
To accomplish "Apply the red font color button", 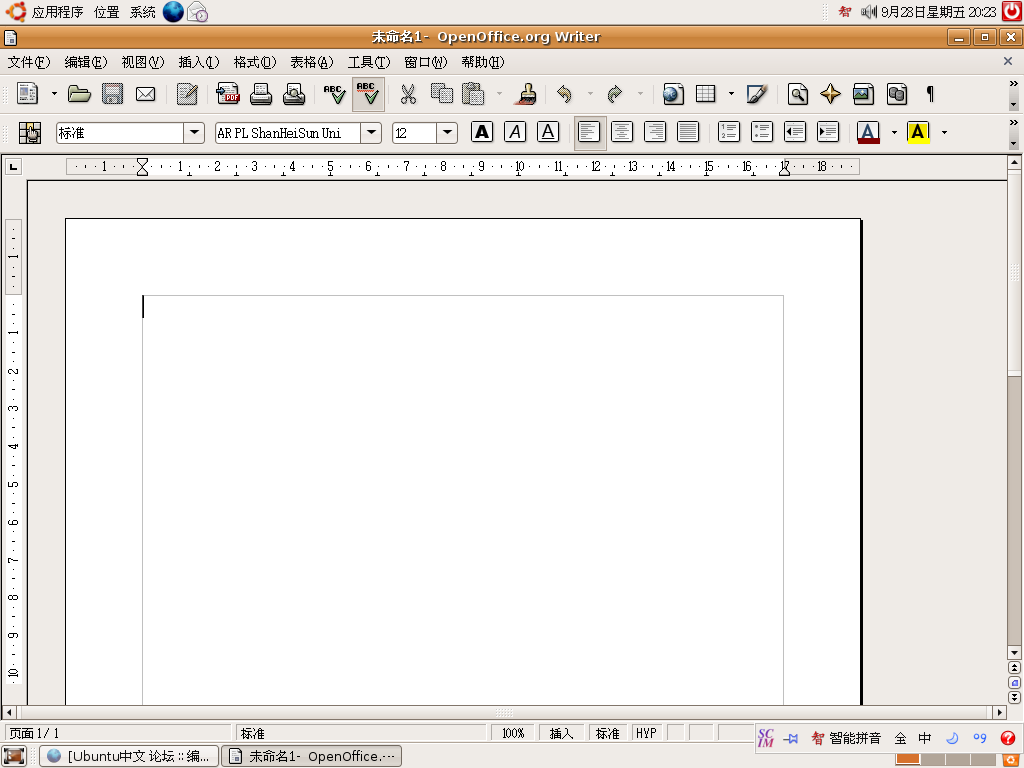I will click(868, 133).
